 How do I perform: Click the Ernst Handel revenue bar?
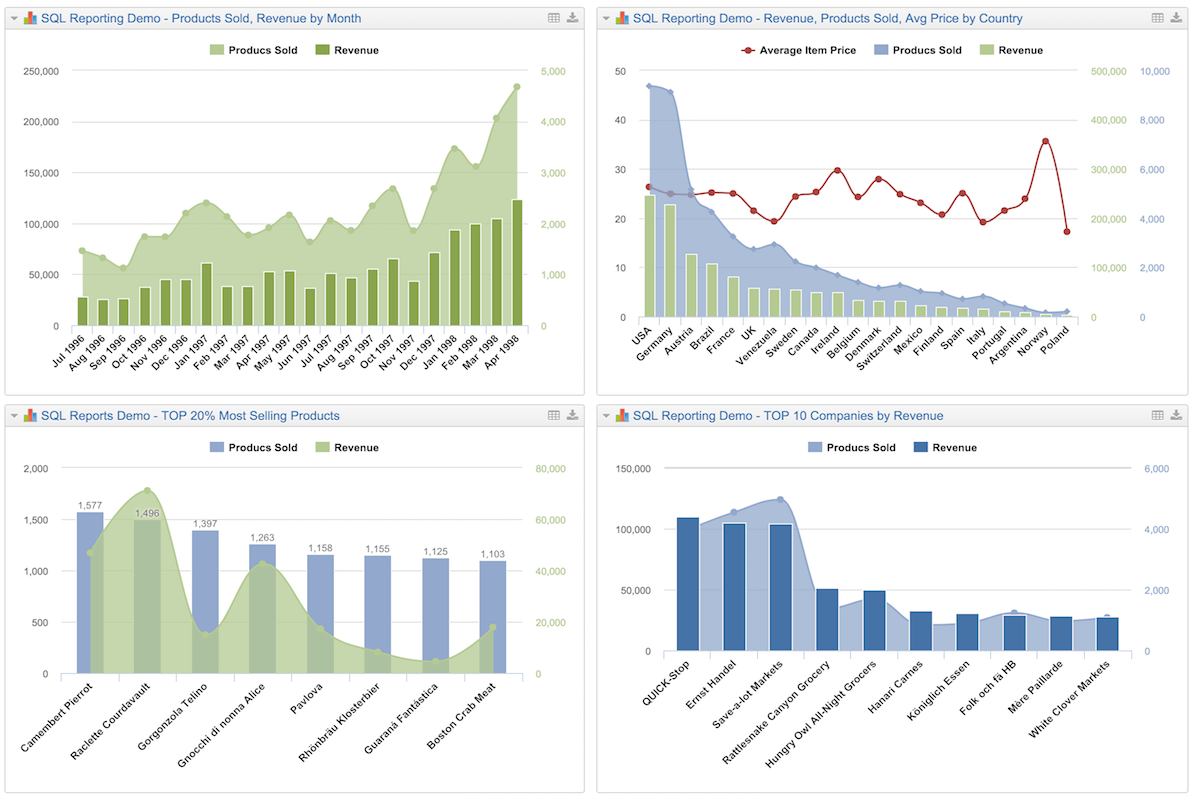click(735, 587)
